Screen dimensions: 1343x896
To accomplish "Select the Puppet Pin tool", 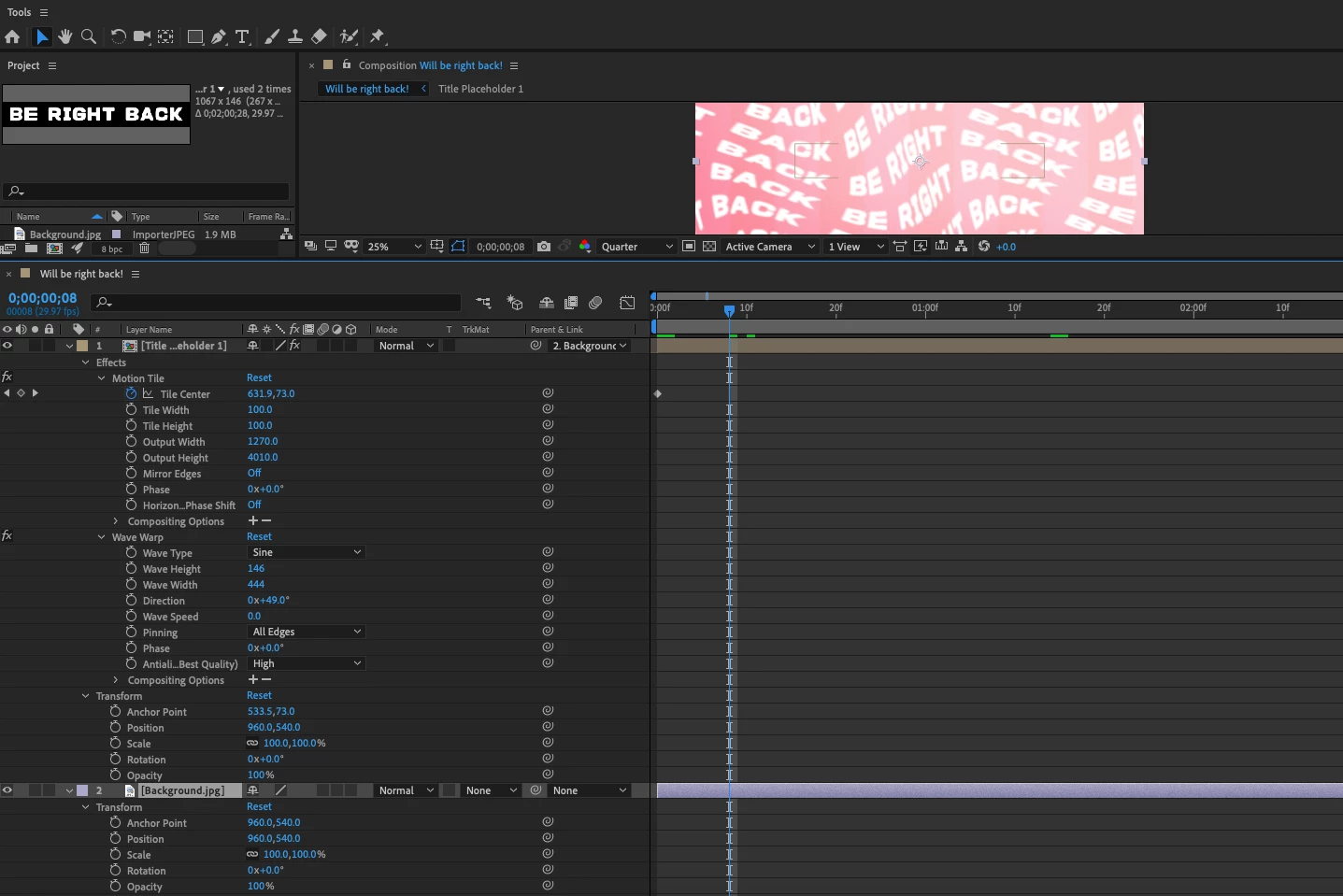I will [x=377, y=36].
